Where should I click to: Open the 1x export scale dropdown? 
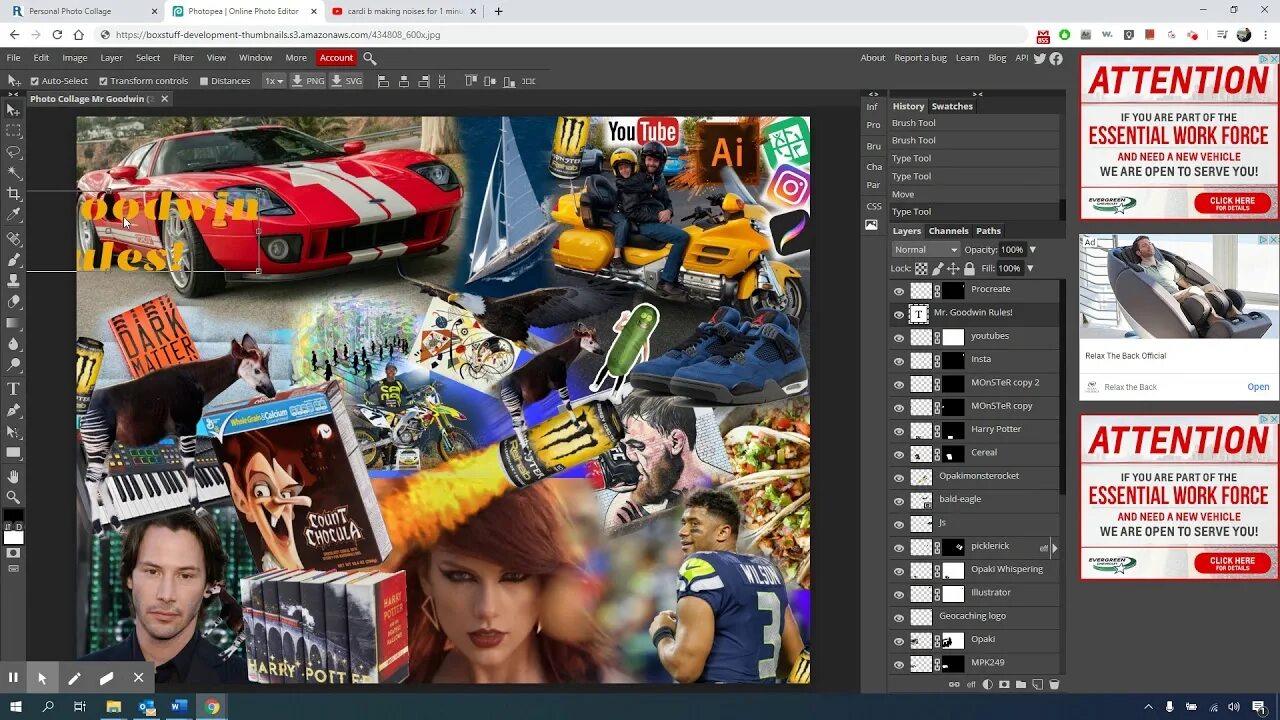pyautogui.click(x=273, y=81)
